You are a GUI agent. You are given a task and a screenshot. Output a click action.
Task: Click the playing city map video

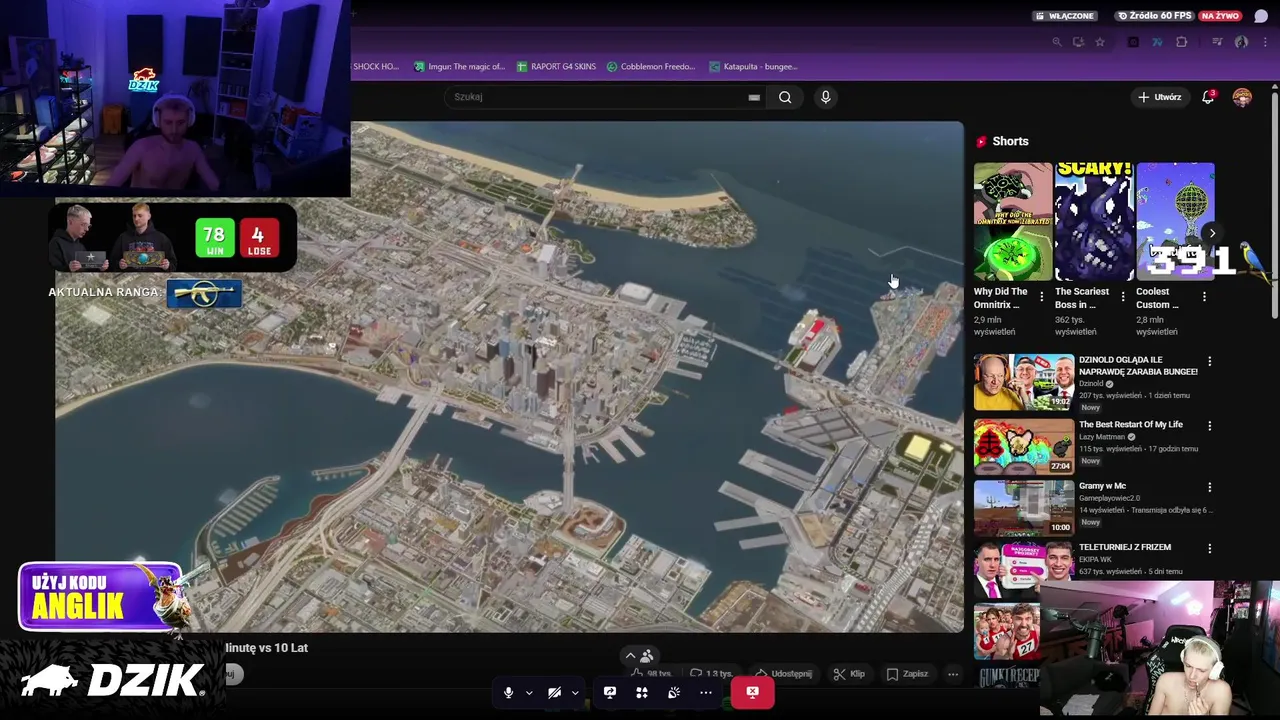(508, 377)
